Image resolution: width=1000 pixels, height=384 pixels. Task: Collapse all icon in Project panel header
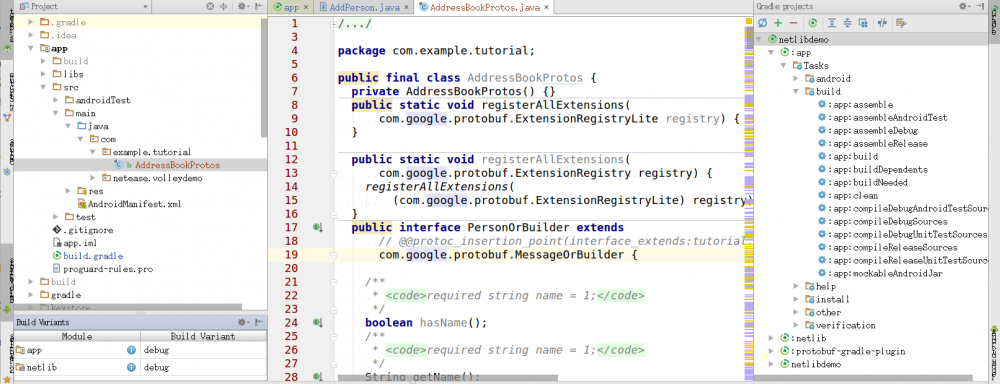tap(224, 6)
